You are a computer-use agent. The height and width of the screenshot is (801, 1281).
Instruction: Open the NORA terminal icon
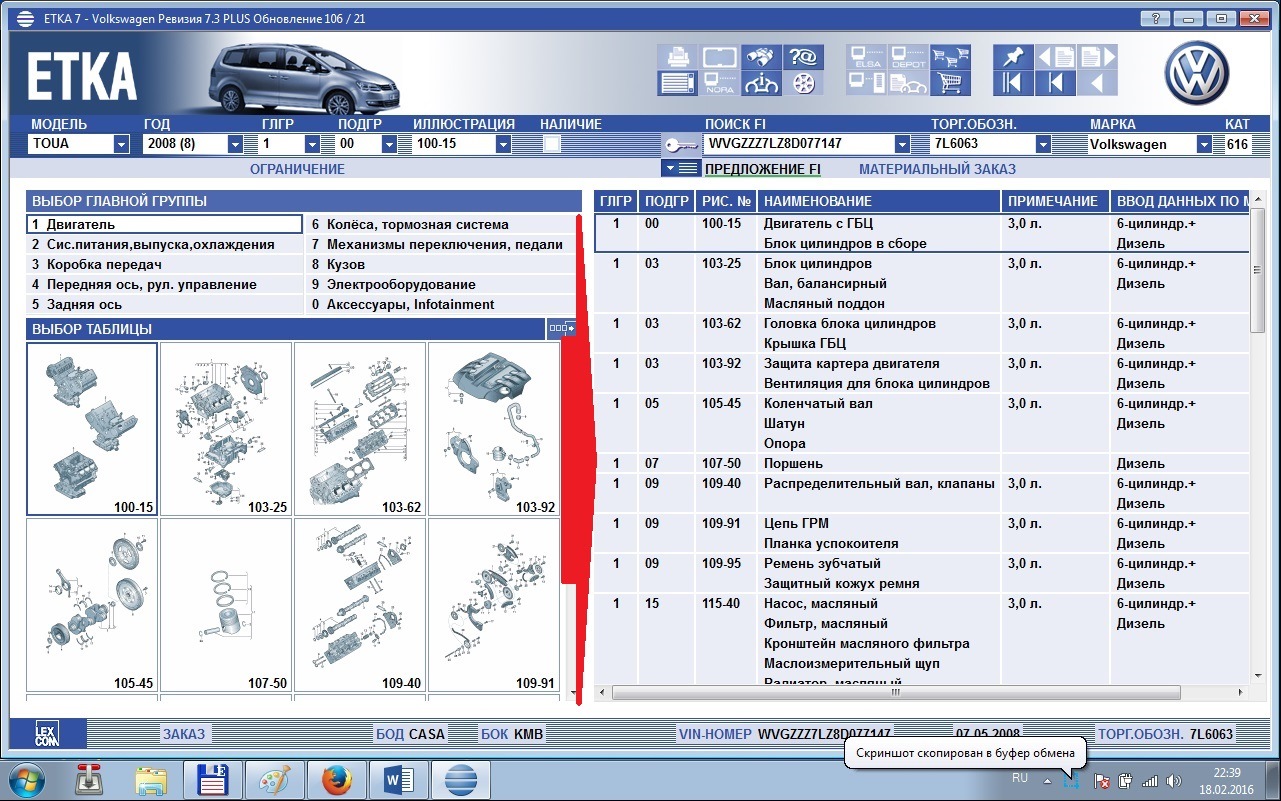tap(719, 83)
